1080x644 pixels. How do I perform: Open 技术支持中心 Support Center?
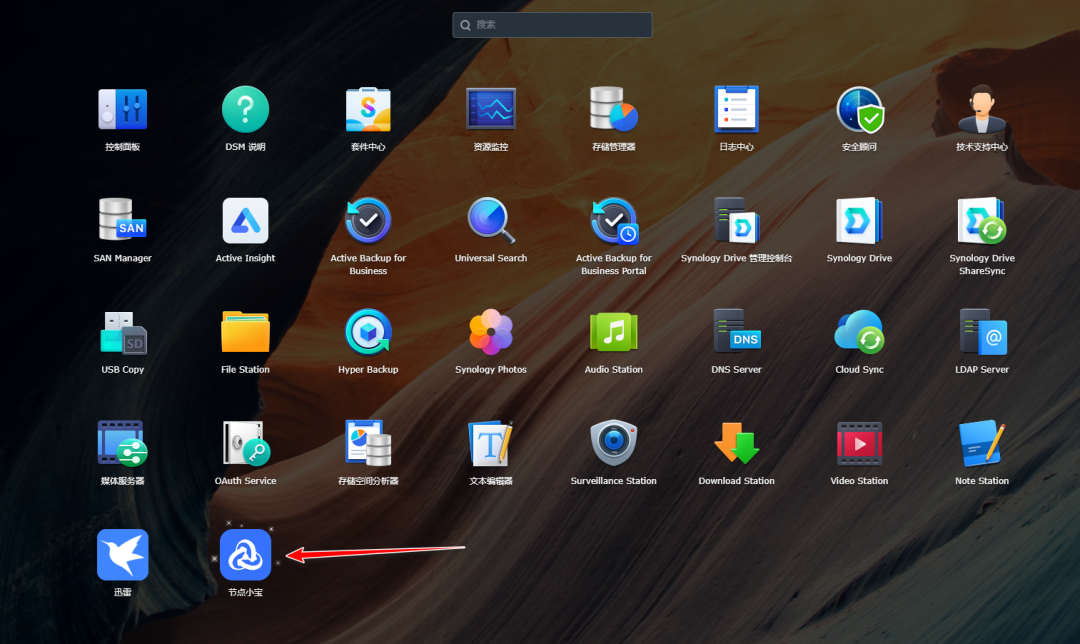click(x=982, y=110)
